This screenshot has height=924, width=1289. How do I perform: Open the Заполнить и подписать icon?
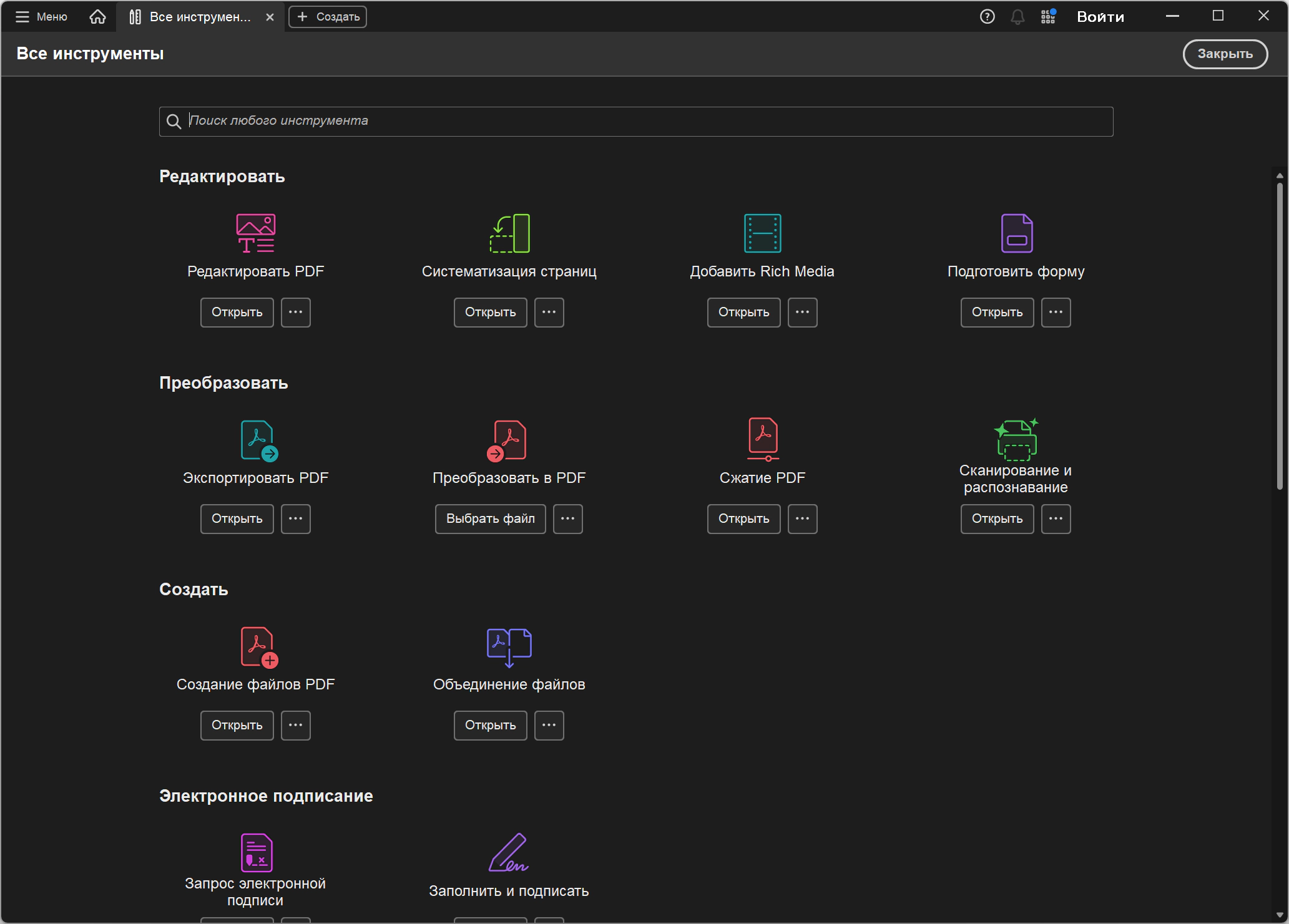coord(509,853)
